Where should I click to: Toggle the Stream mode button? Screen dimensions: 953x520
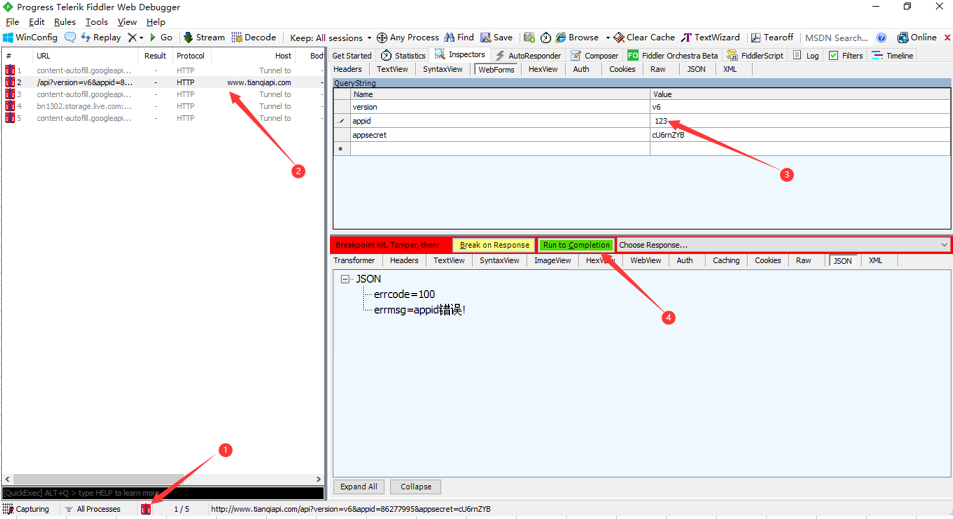pos(204,38)
